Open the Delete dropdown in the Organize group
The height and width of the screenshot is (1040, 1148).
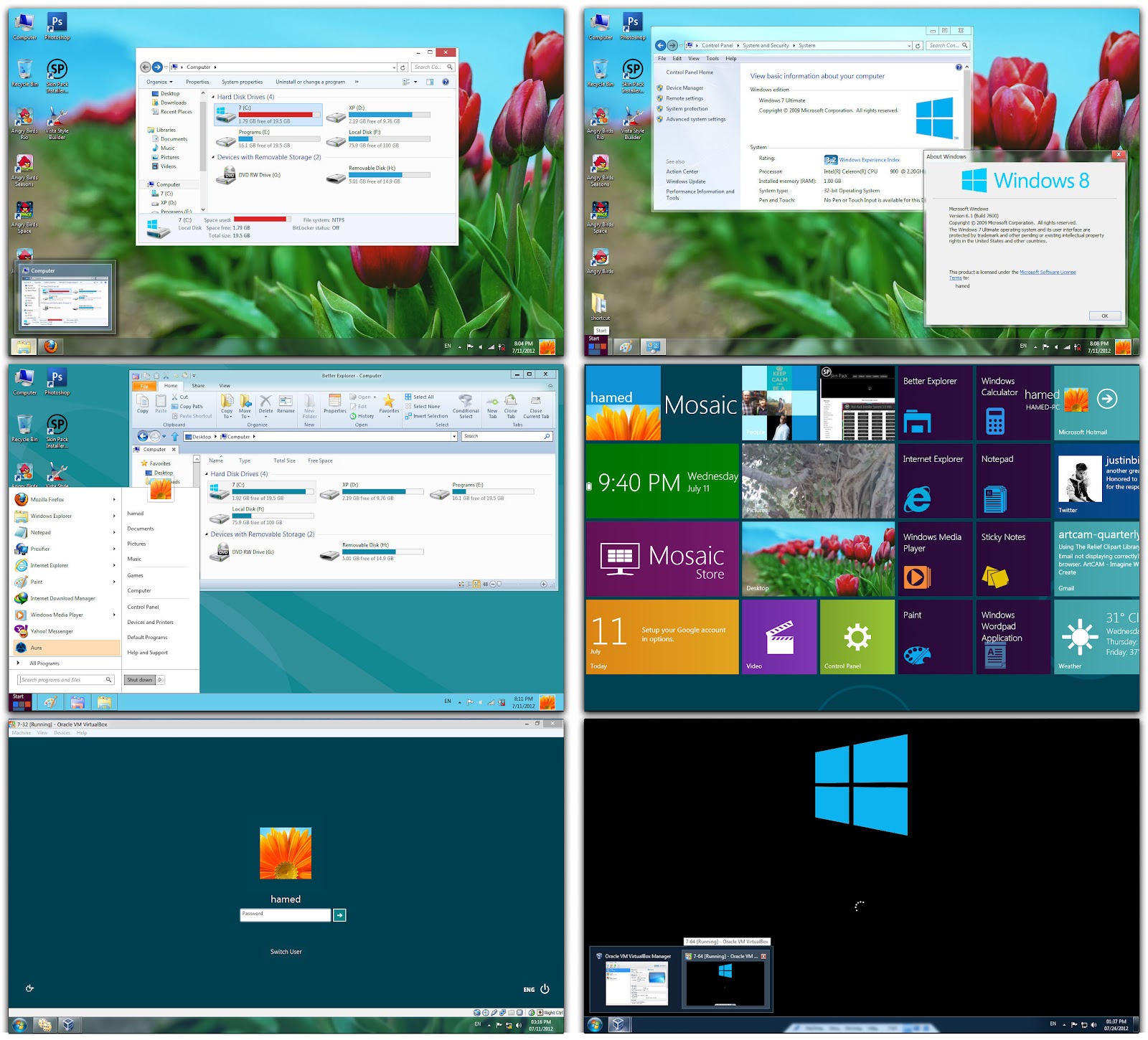click(266, 416)
